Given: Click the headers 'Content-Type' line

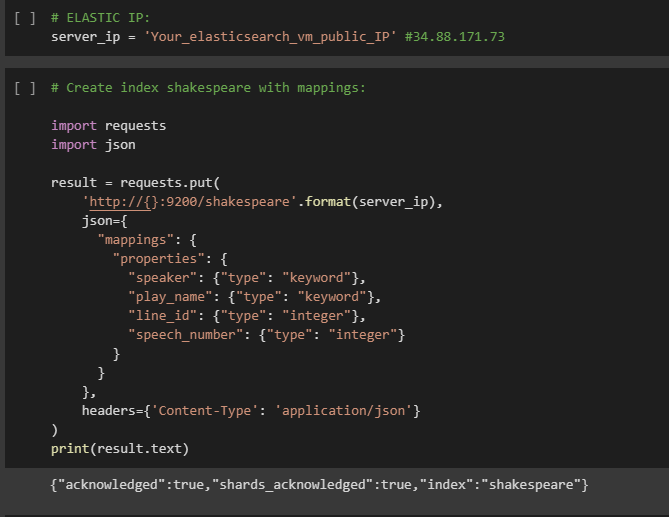Looking at the screenshot, I should (x=251, y=411).
